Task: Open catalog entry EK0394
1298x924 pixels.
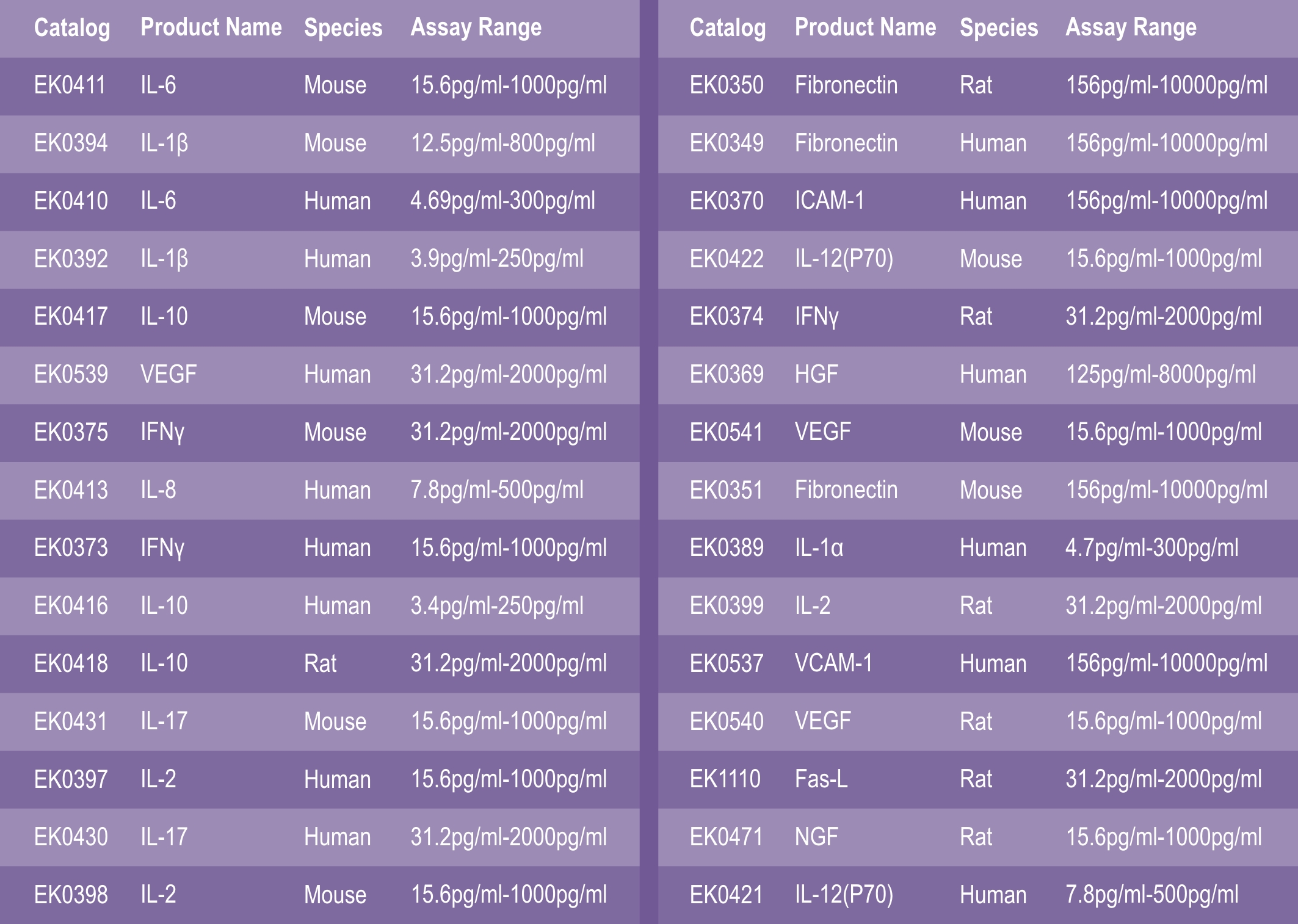Action: pyautogui.click(x=71, y=143)
